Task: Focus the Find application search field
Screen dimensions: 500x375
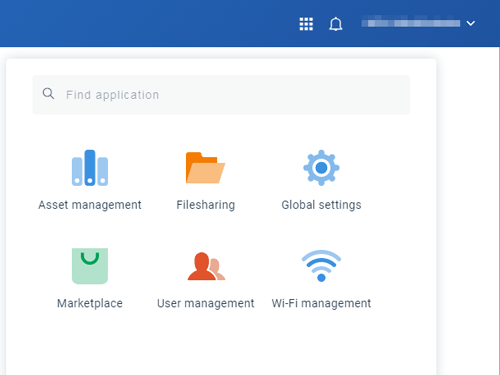Action: point(221,95)
